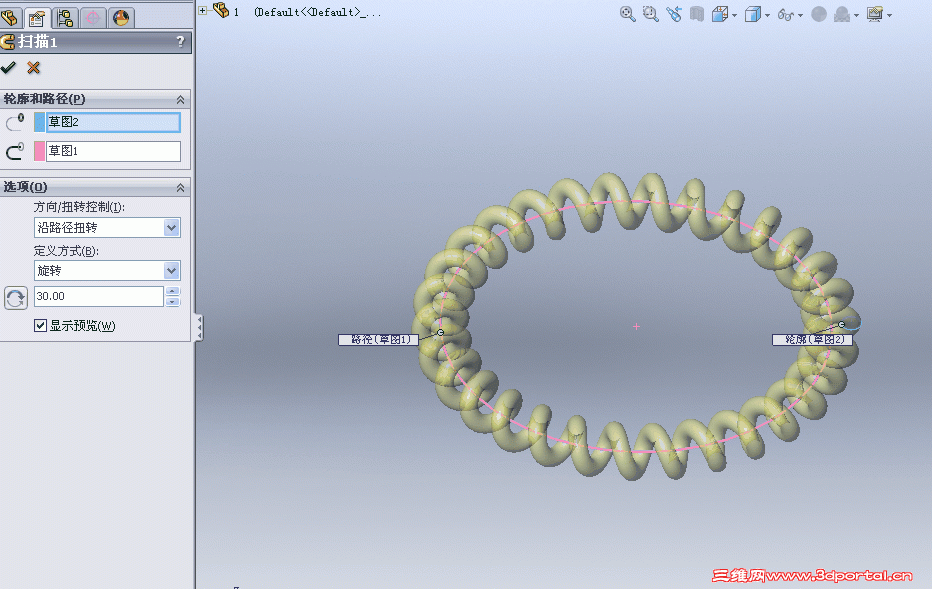The image size is (932, 589).
Task: Click the path icon beside 草图1
Action: click(15, 151)
